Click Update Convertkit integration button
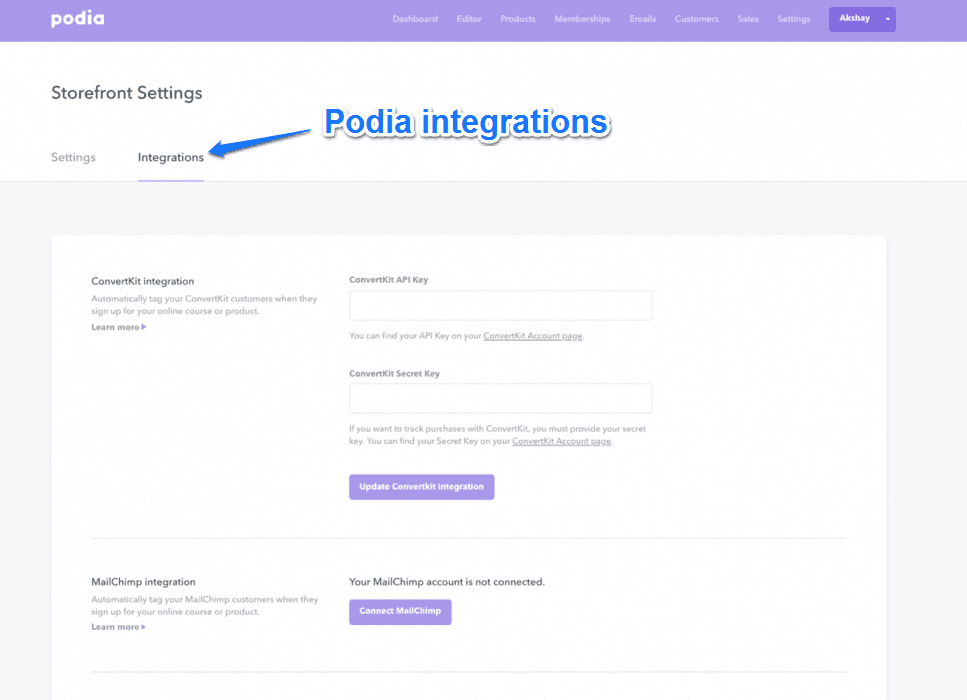967x700 pixels. click(x=422, y=487)
